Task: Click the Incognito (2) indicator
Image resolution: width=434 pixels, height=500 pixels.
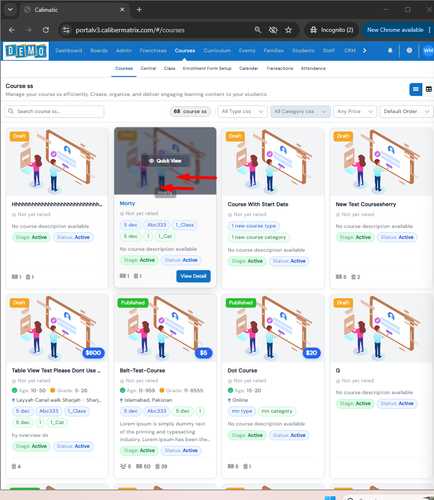Action: [x=331, y=30]
